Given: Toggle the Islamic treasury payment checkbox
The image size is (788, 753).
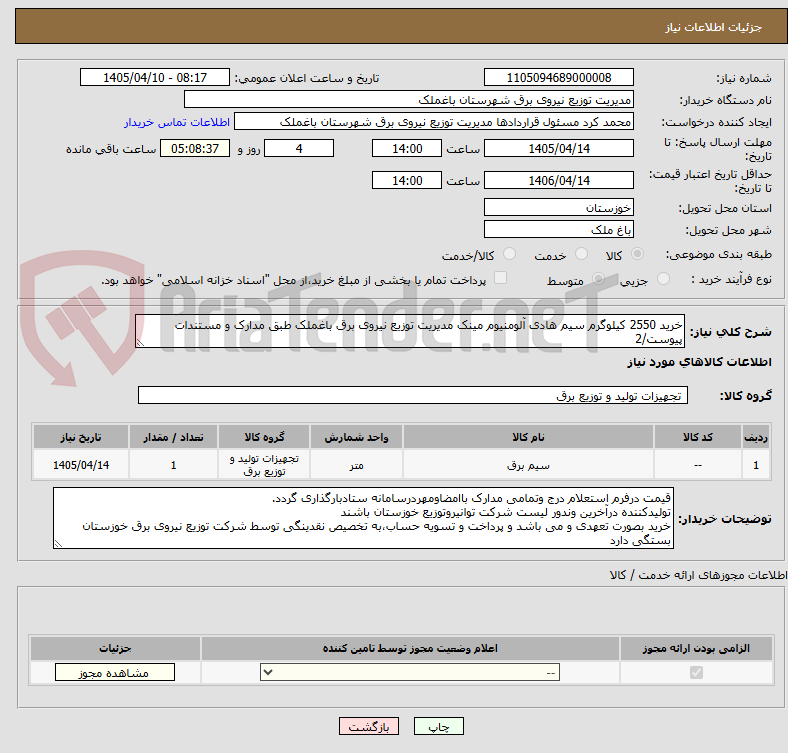Looking at the screenshot, I should click(500, 278).
